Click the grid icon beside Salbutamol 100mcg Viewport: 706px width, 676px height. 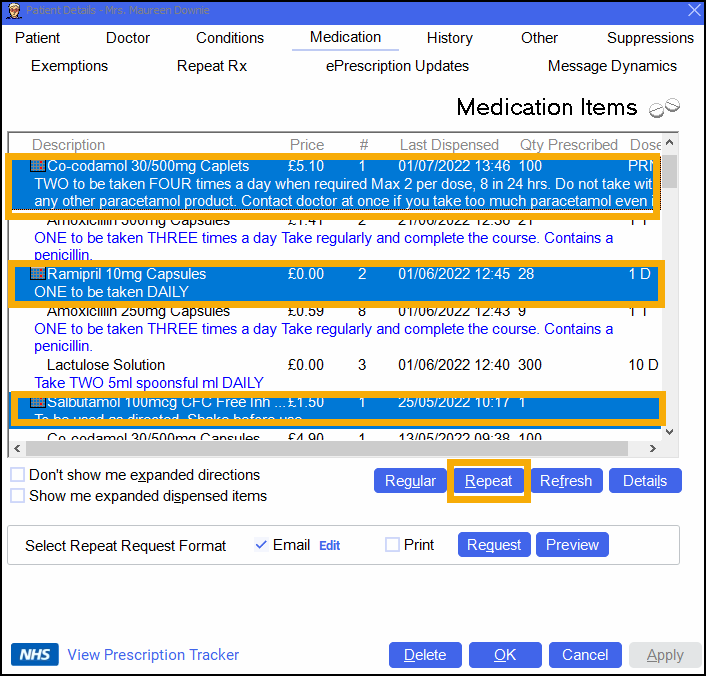[x=38, y=402]
